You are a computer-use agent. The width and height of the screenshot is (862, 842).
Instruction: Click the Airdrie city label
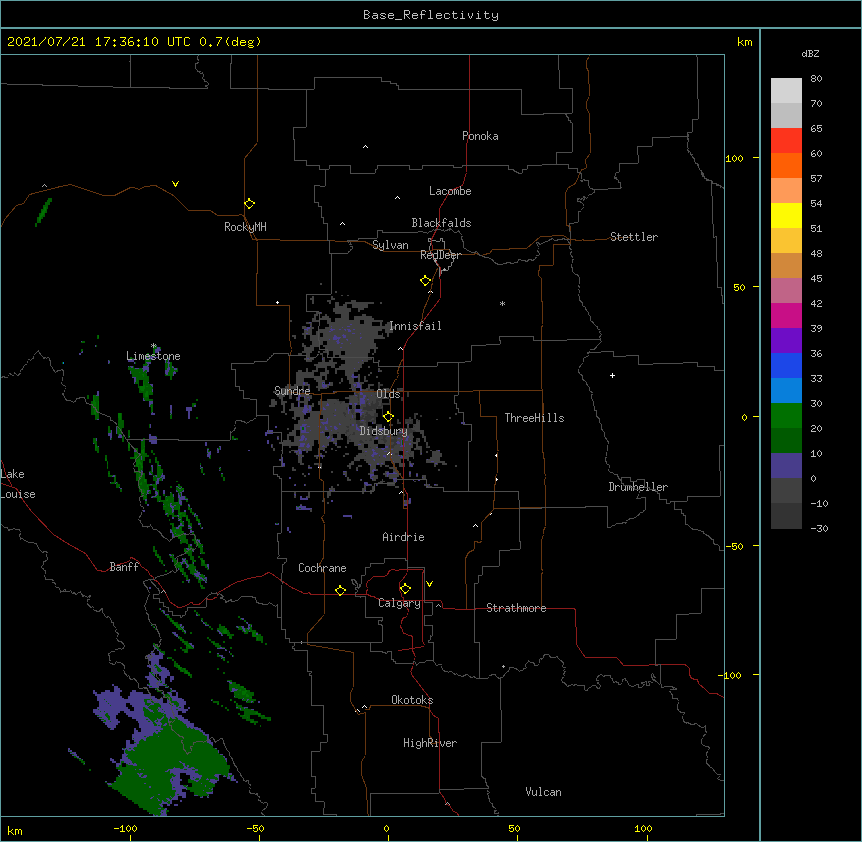click(x=403, y=537)
